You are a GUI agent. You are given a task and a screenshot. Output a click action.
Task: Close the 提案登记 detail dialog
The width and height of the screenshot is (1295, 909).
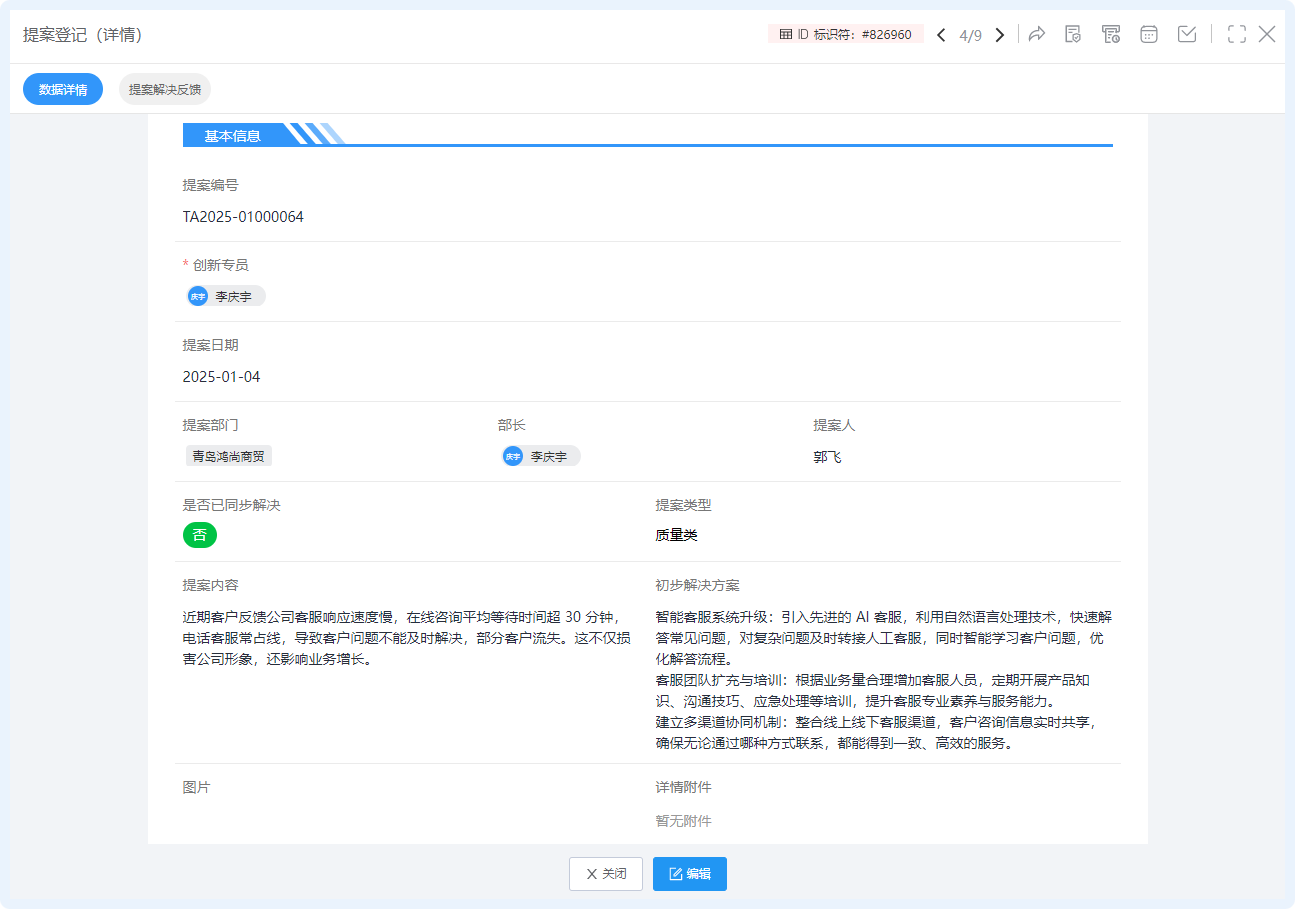(x=1267, y=35)
